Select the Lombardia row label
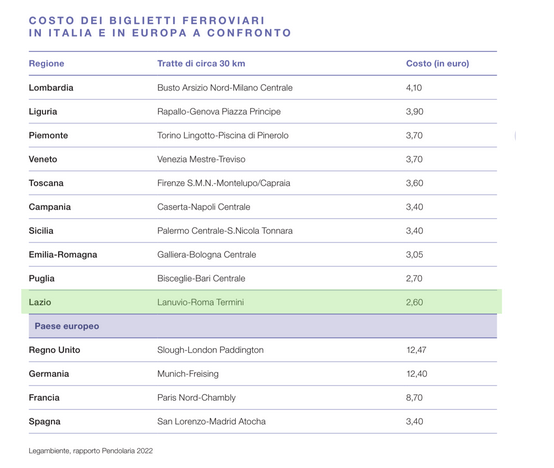This screenshot has height=468, width=554. point(51,88)
